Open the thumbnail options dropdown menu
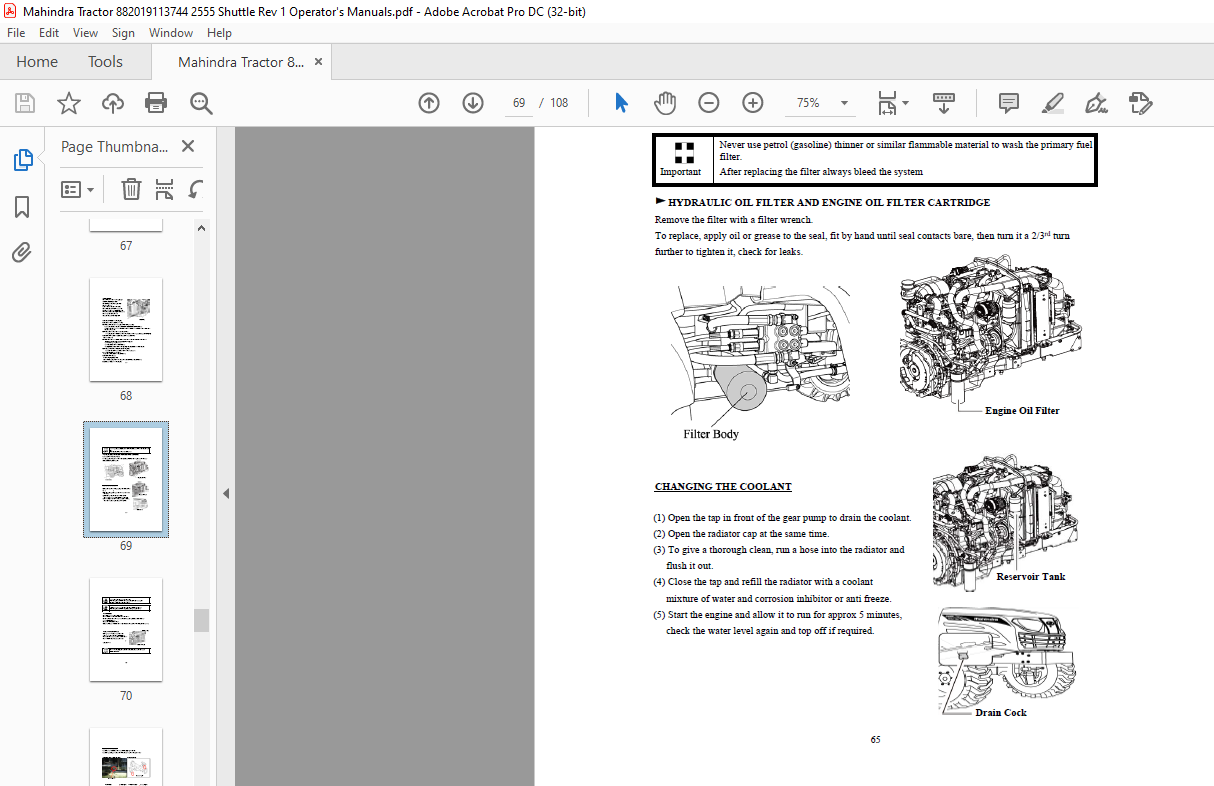The image size is (1214, 786). coord(77,189)
